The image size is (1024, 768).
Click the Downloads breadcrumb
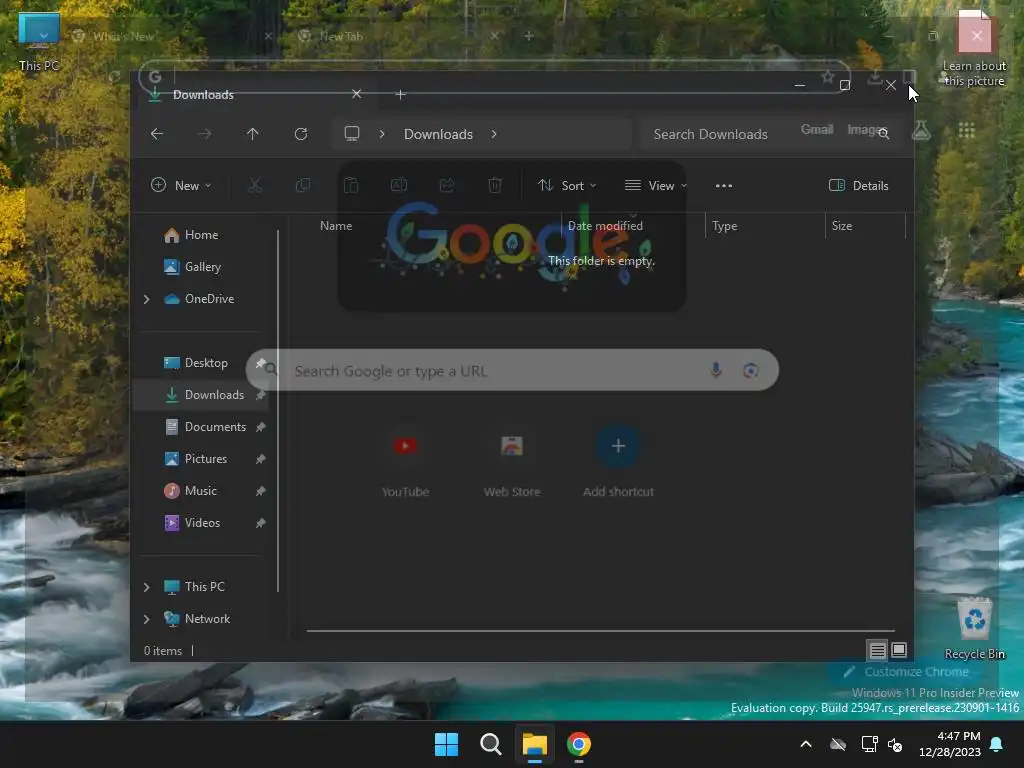click(x=438, y=134)
